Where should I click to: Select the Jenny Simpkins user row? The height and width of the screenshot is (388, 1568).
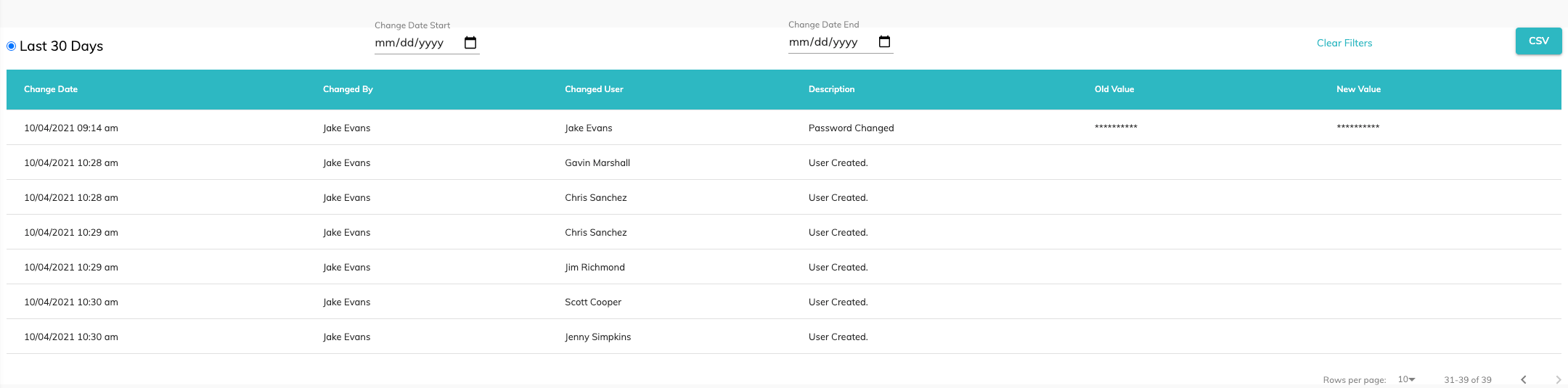597,337
